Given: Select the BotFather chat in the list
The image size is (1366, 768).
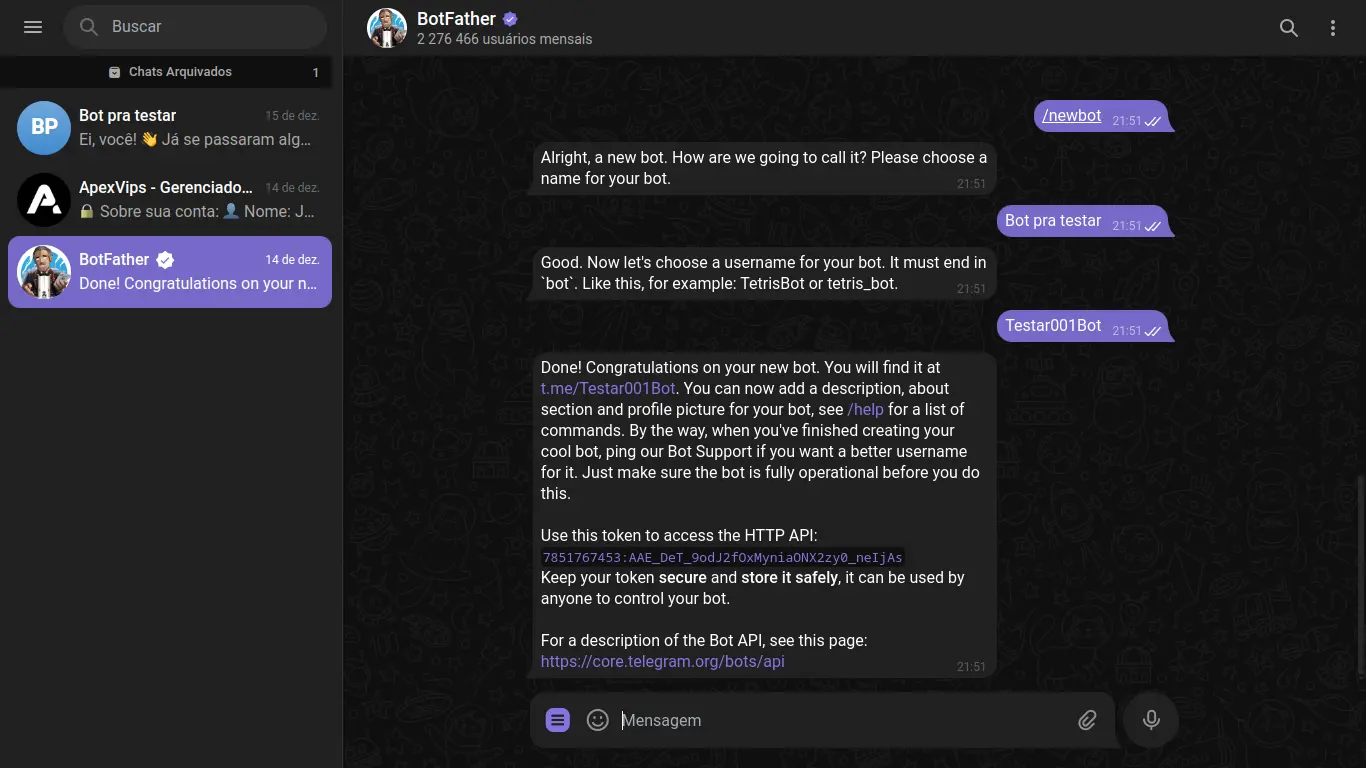Looking at the screenshot, I should pos(170,272).
